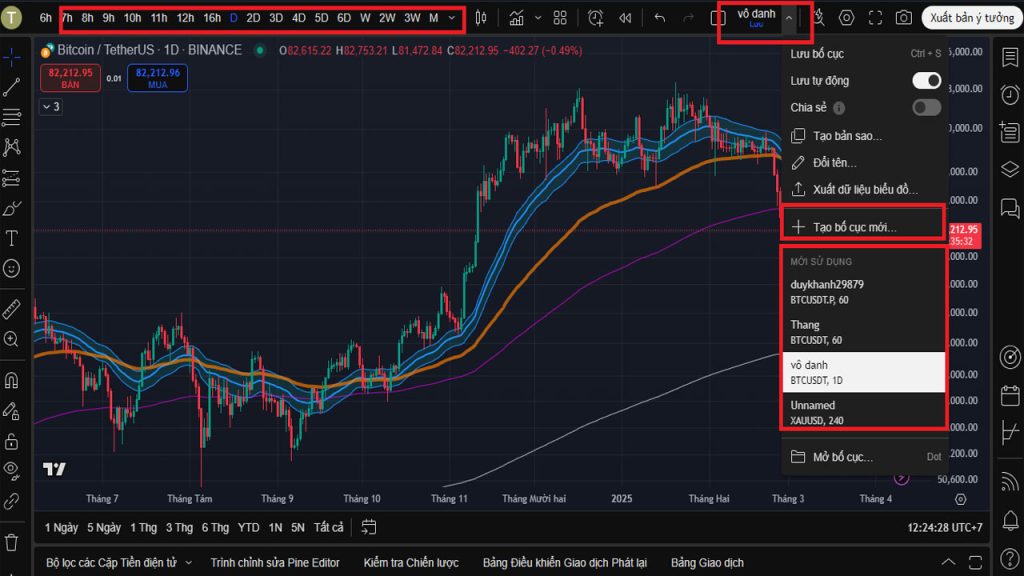Open the help center question icon

click(x=1010, y=559)
